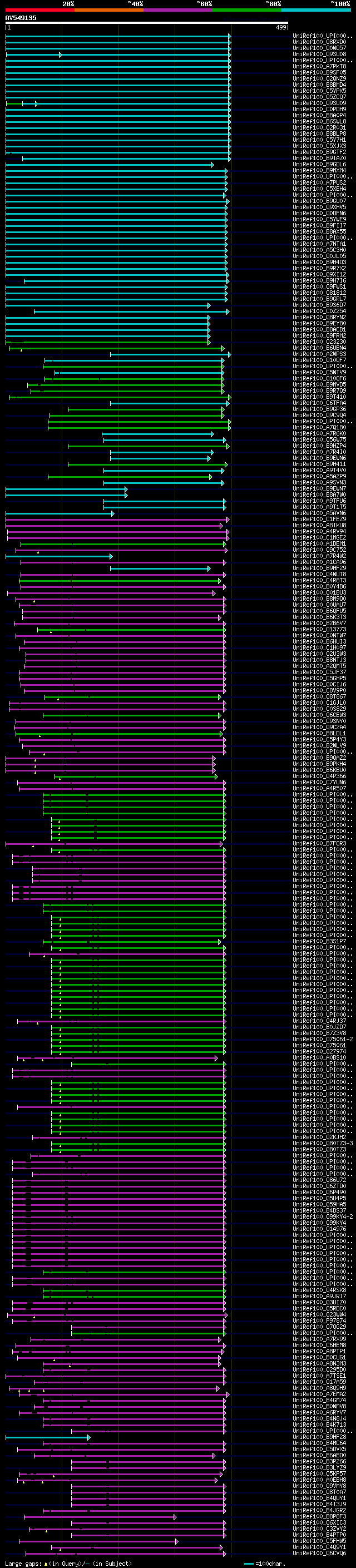Click hit label UniRef100_Q4RSK8

pyautogui.click(x=319, y=1290)
